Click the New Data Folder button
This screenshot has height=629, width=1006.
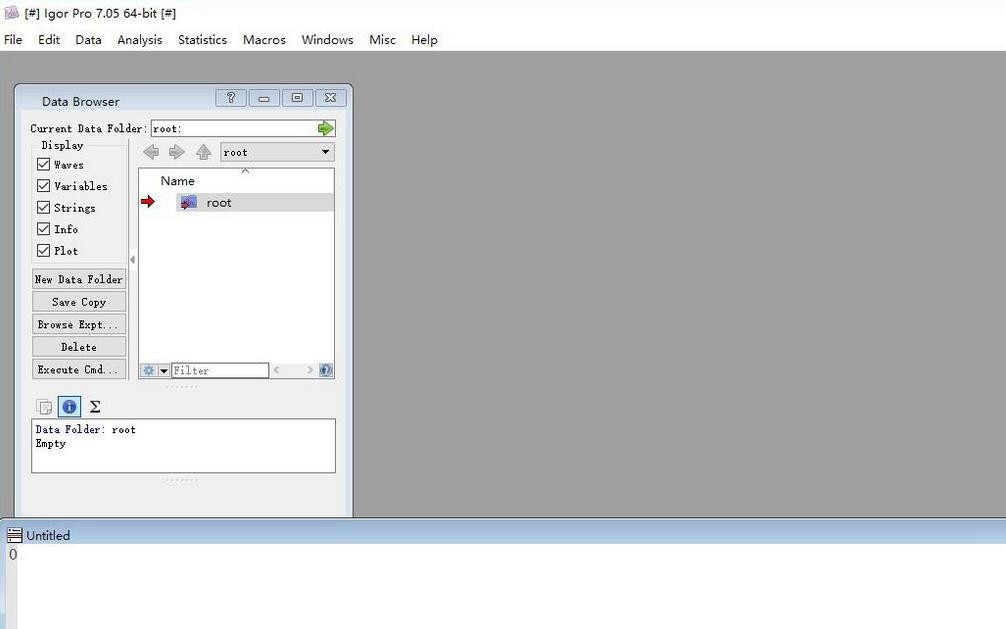coord(79,279)
